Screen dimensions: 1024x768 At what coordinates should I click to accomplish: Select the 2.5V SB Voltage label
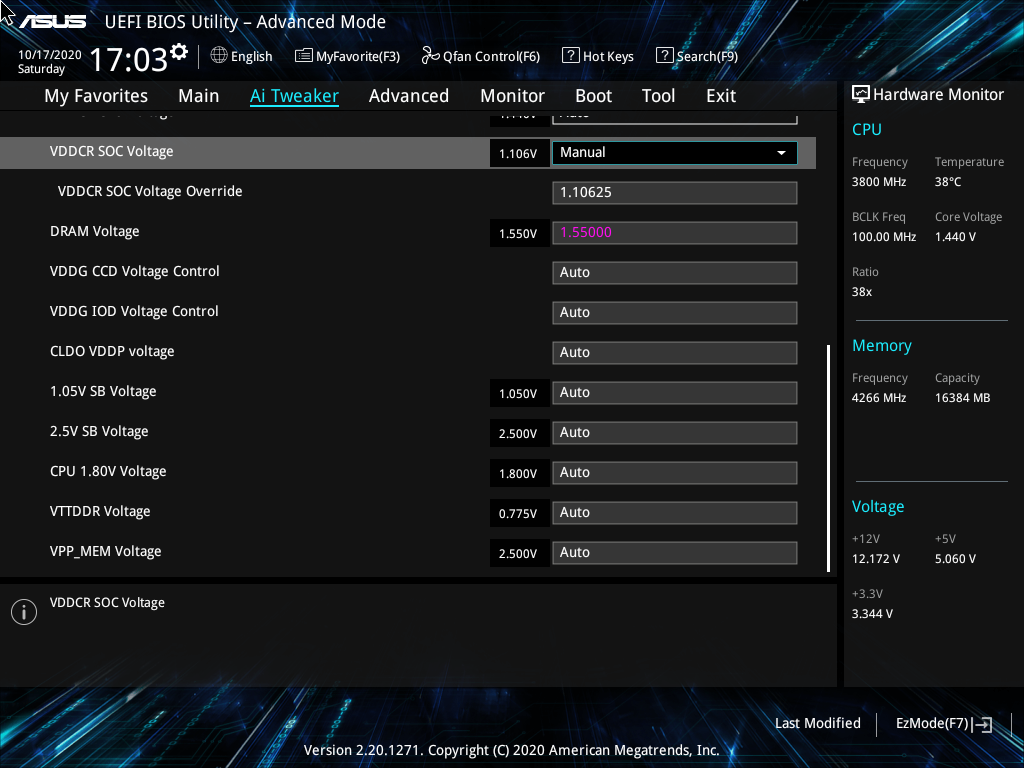(99, 432)
